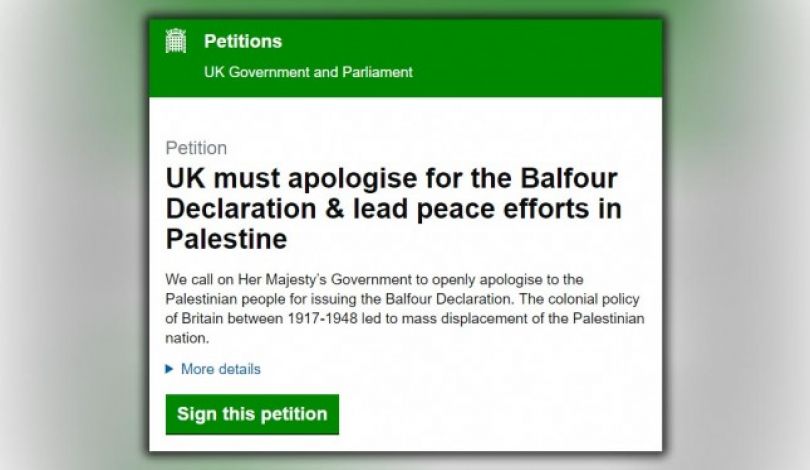The height and width of the screenshot is (470, 810).
Task: Click blank white space right of Sign button
Action: [x=500, y=414]
